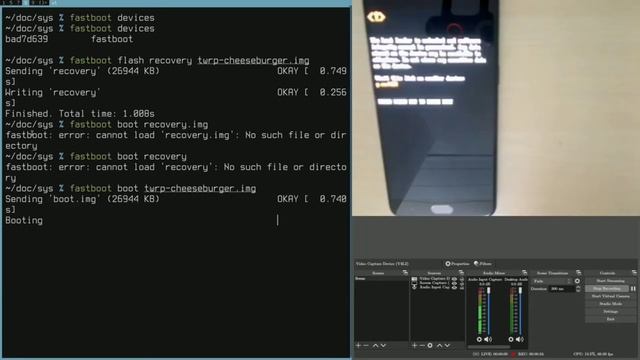Select the Scene entry in the Scenes list
The width and height of the screenshot is (640, 360).
(x=381, y=279)
